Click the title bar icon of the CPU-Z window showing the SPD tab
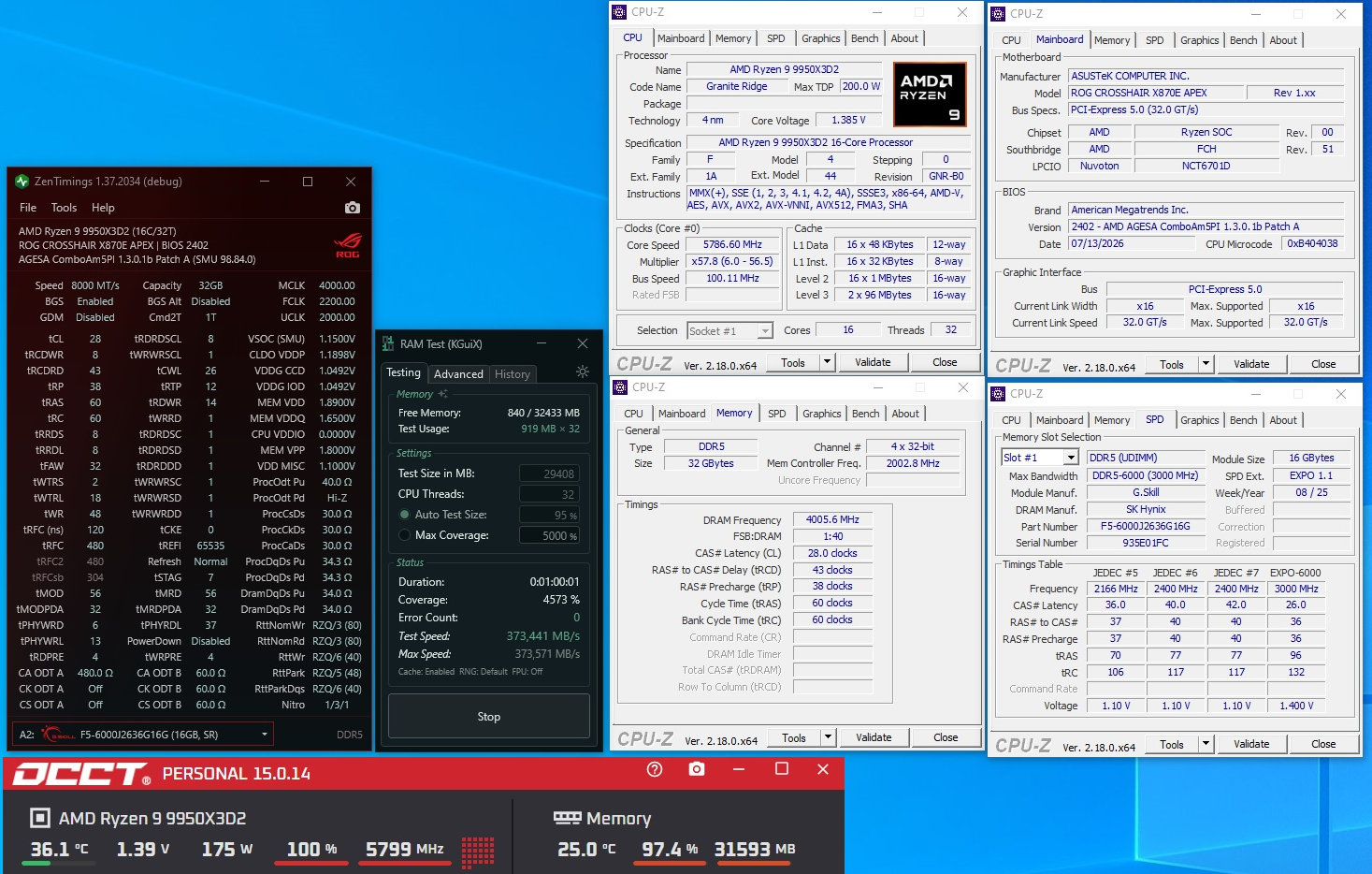1372x874 pixels. [998, 394]
